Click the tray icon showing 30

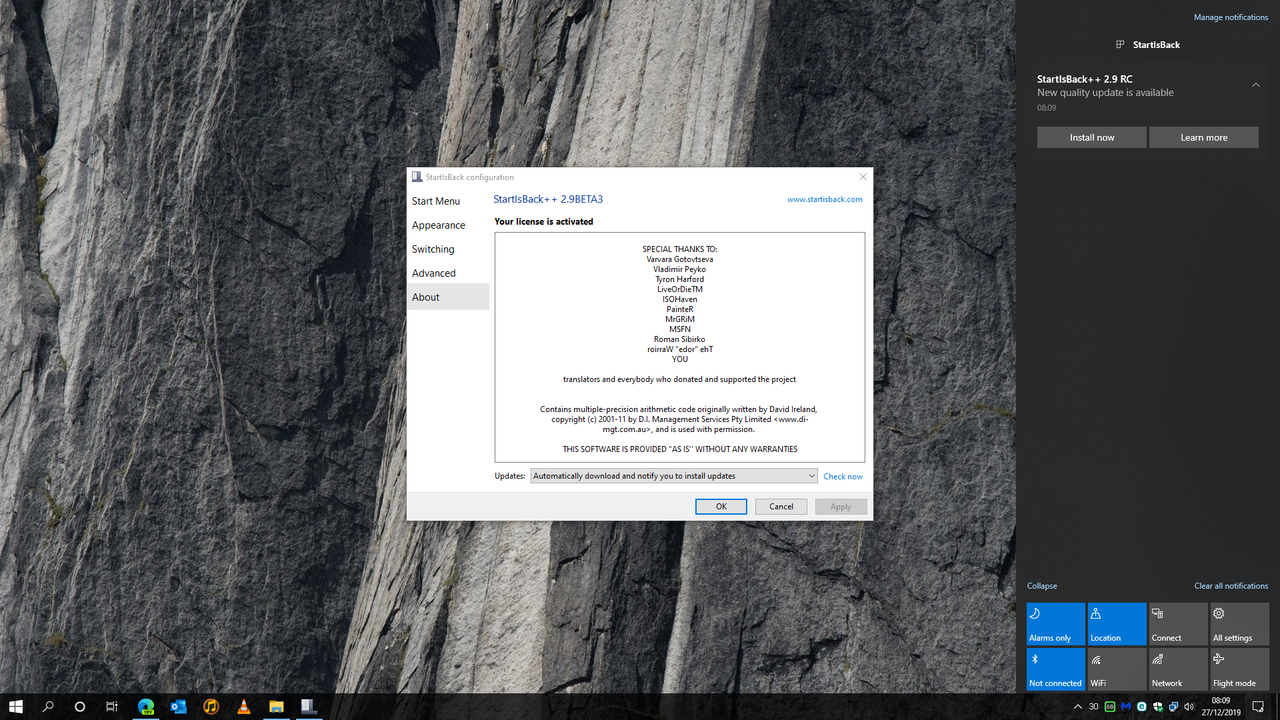(1093, 706)
